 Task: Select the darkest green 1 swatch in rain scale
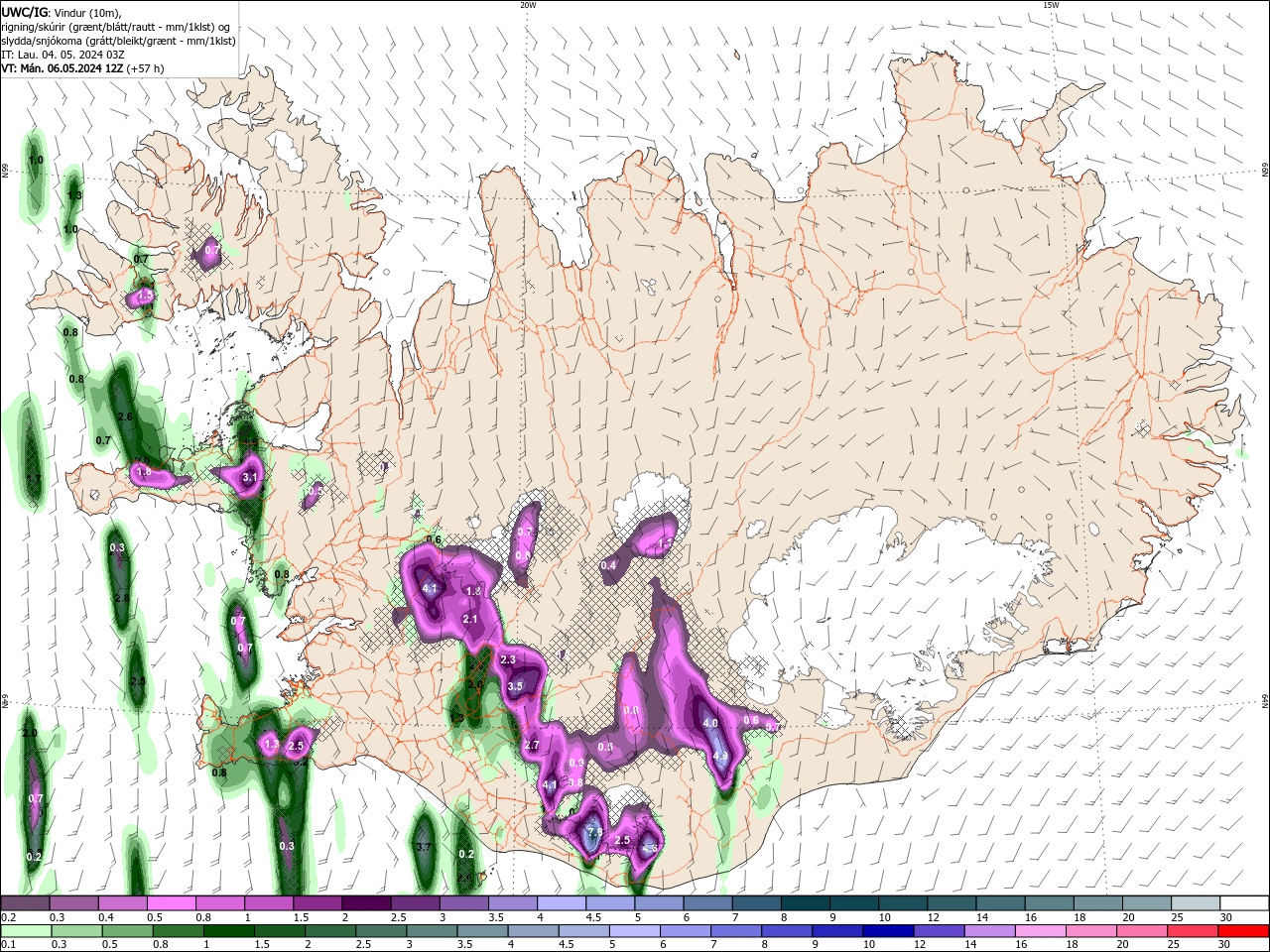(x=228, y=931)
